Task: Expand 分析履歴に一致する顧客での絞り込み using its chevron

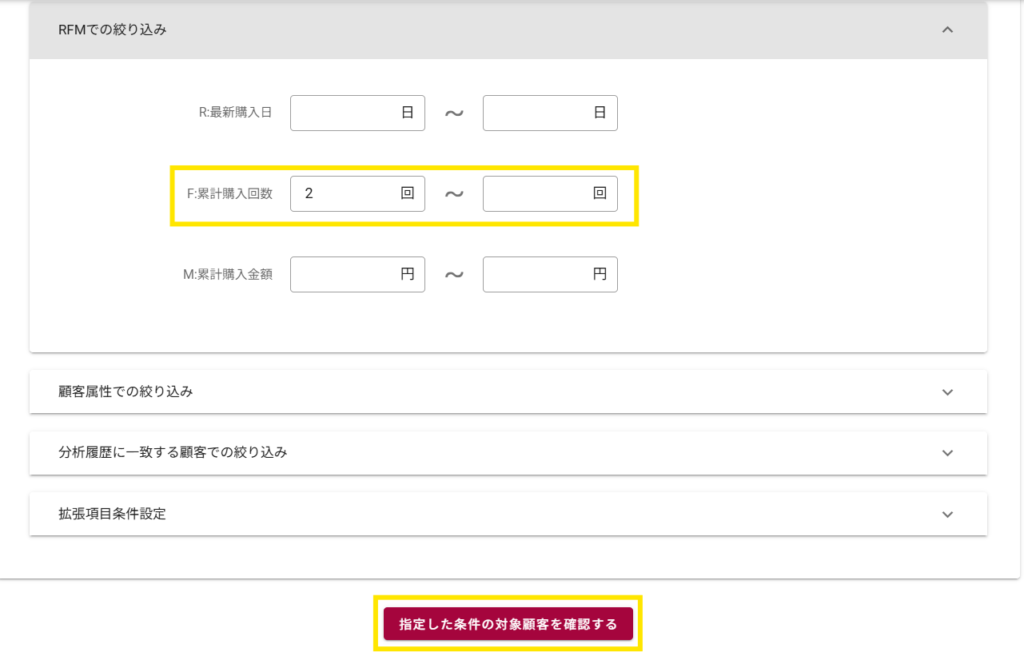Action: click(x=947, y=453)
